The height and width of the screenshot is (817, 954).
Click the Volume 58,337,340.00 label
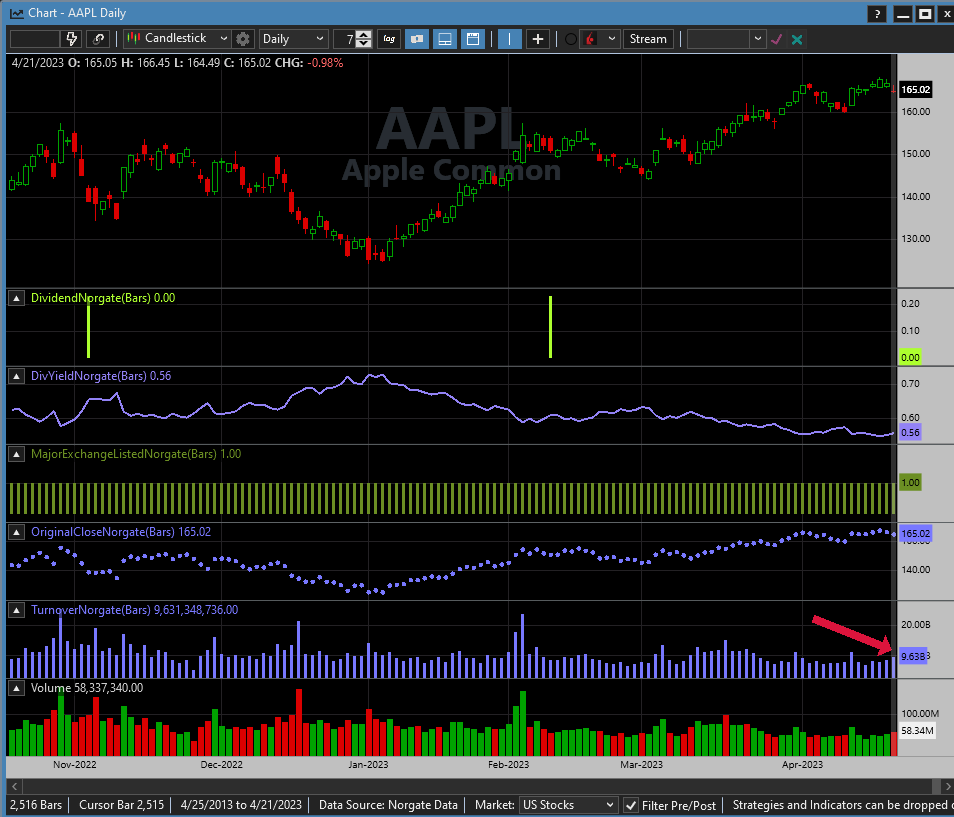(x=87, y=687)
